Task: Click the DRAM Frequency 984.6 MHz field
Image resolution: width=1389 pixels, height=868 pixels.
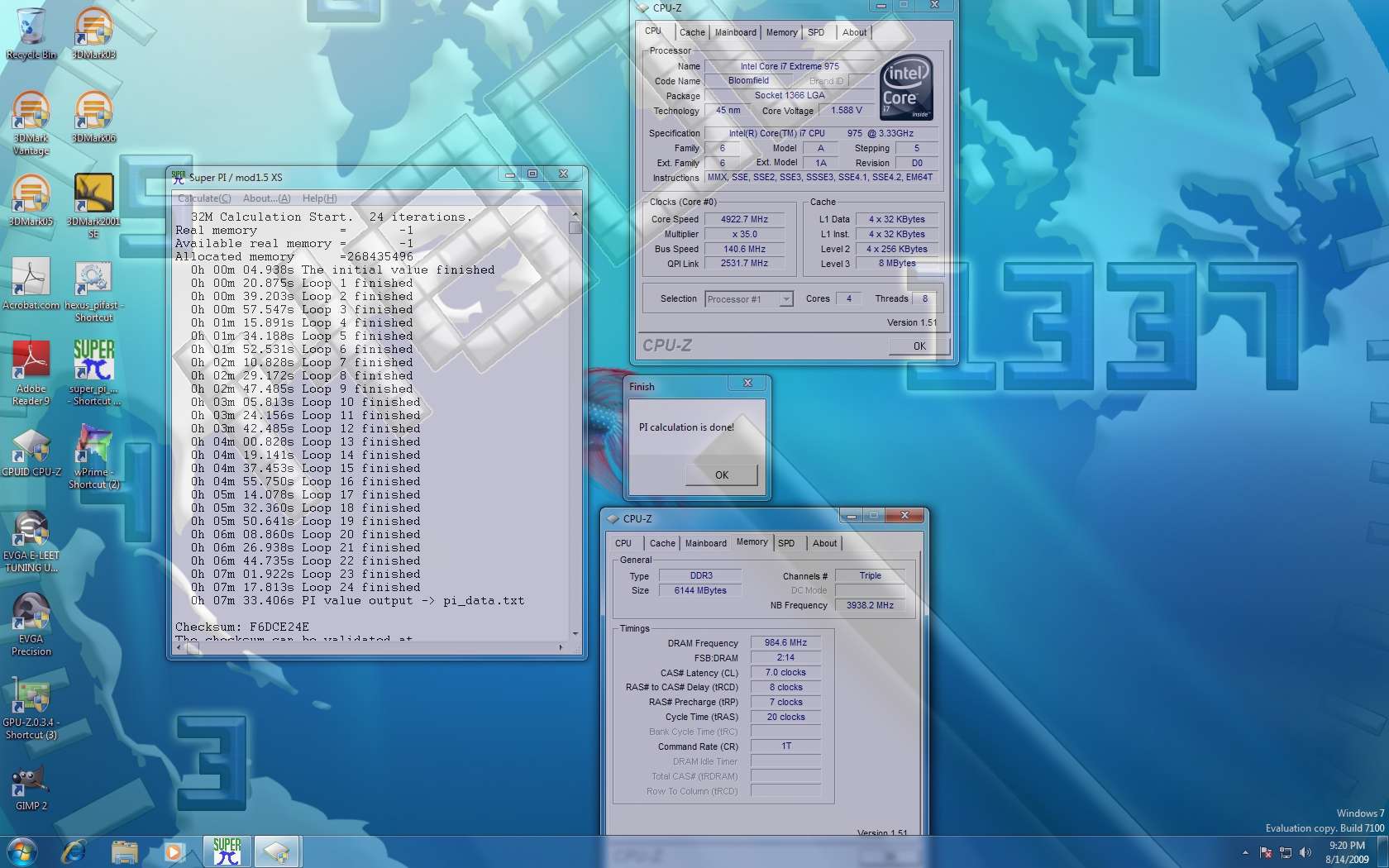Action: [x=785, y=642]
